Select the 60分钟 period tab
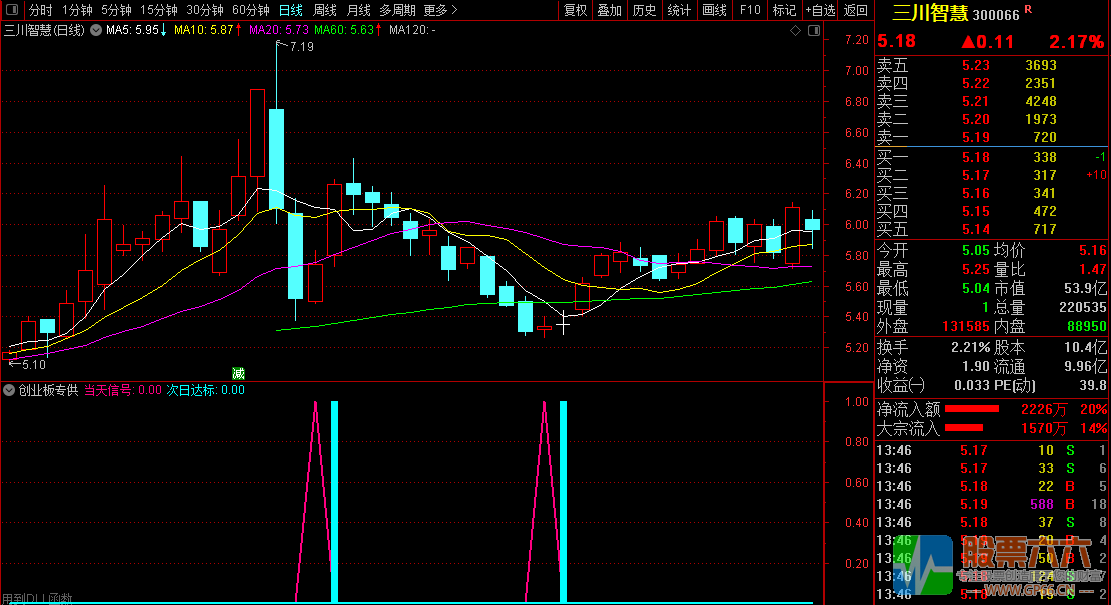Viewport: 1111px width, 605px height. point(250,10)
